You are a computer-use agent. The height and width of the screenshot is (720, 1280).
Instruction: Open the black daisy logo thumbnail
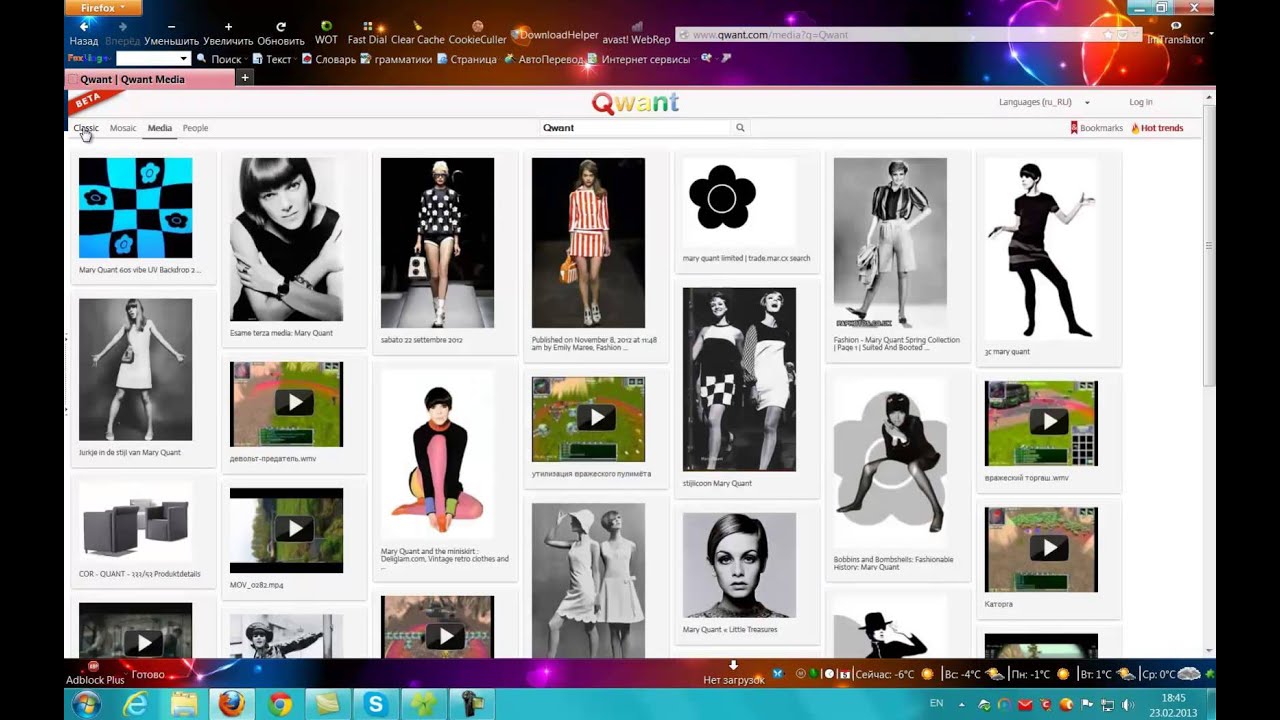(739, 202)
